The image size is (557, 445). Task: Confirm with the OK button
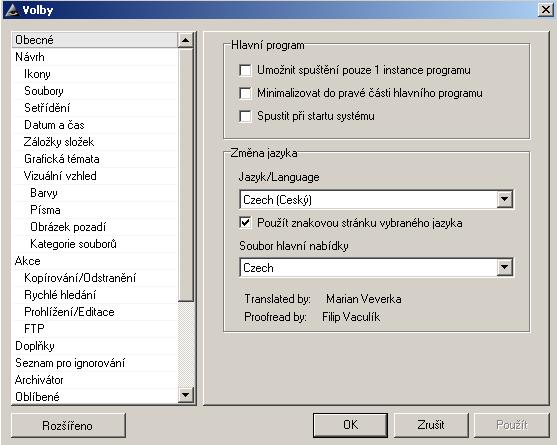point(350,425)
